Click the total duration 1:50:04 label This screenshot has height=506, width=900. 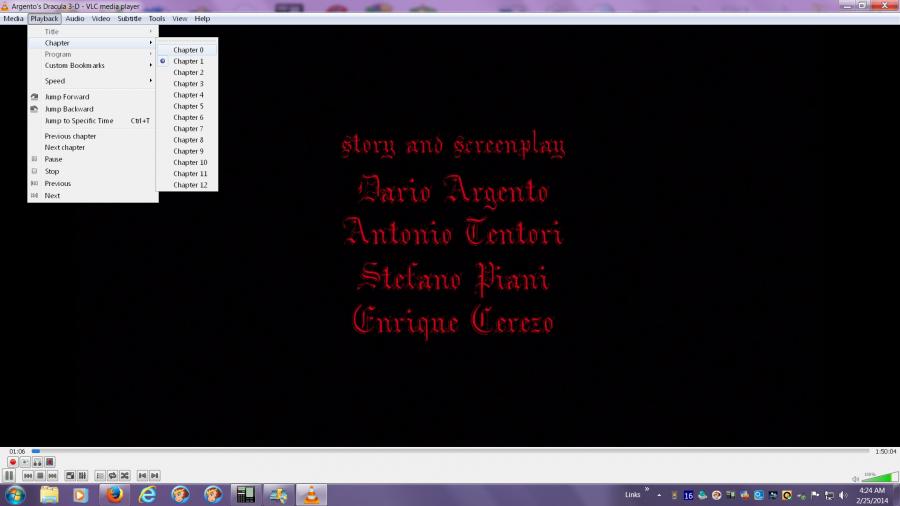tap(885, 451)
